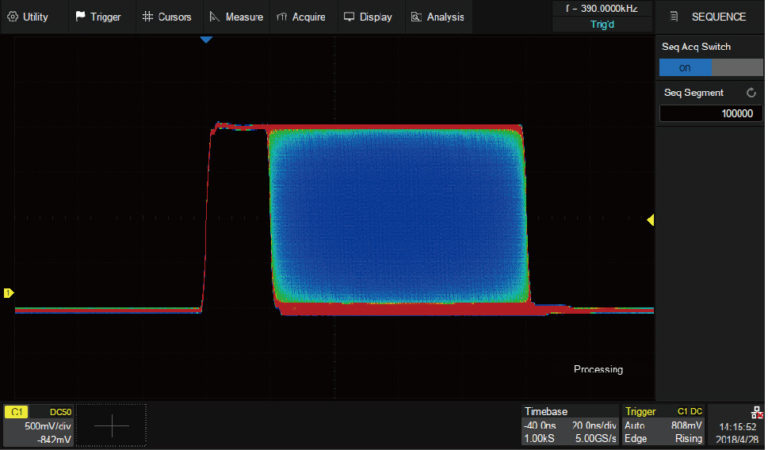Click the Cursors grid icon
The height and width of the screenshot is (450, 768).
pos(148,17)
